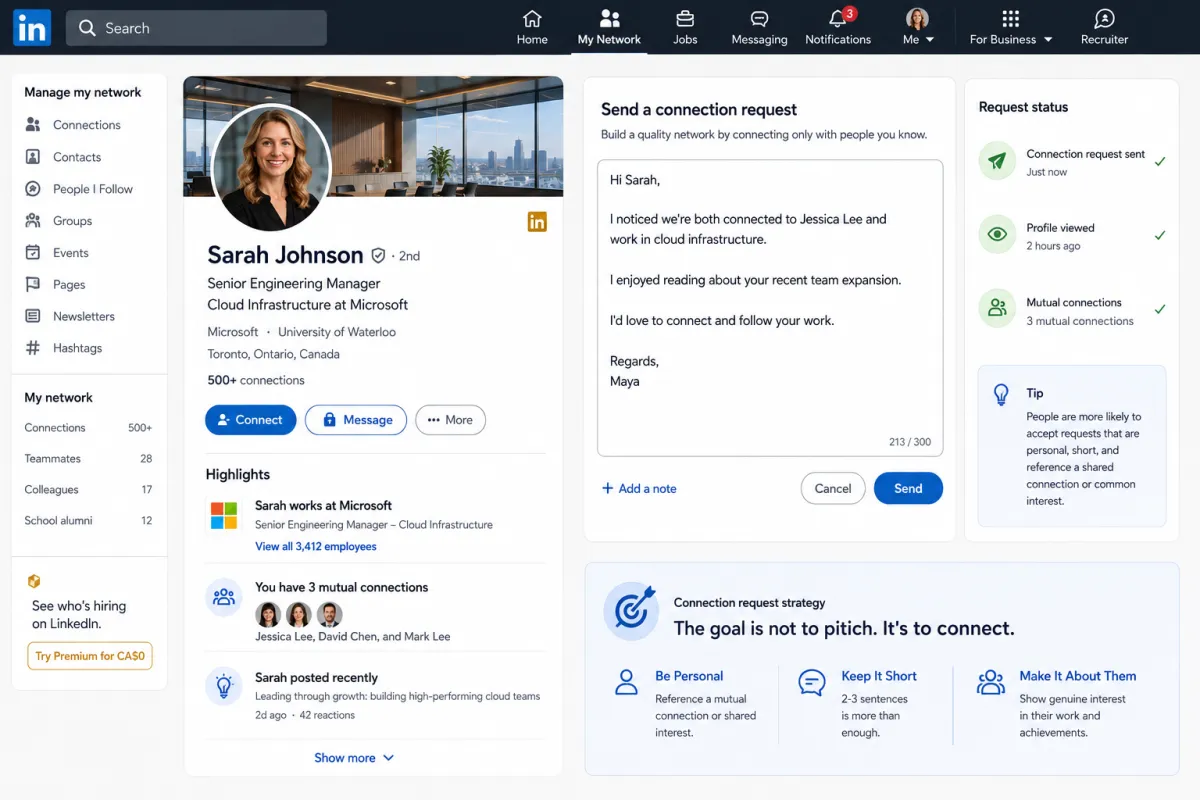Click the People I Follow icon
This screenshot has height=800, width=1200.
(33, 189)
